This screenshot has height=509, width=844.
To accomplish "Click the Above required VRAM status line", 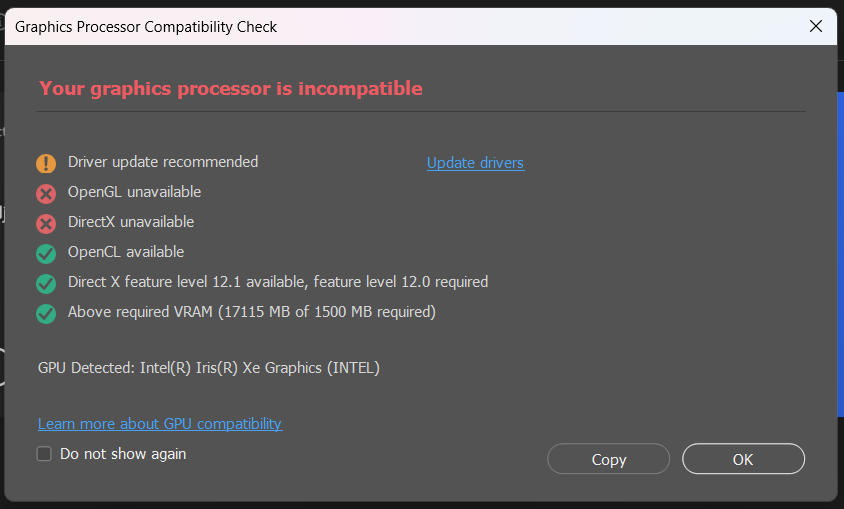I will click(x=252, y=312).
